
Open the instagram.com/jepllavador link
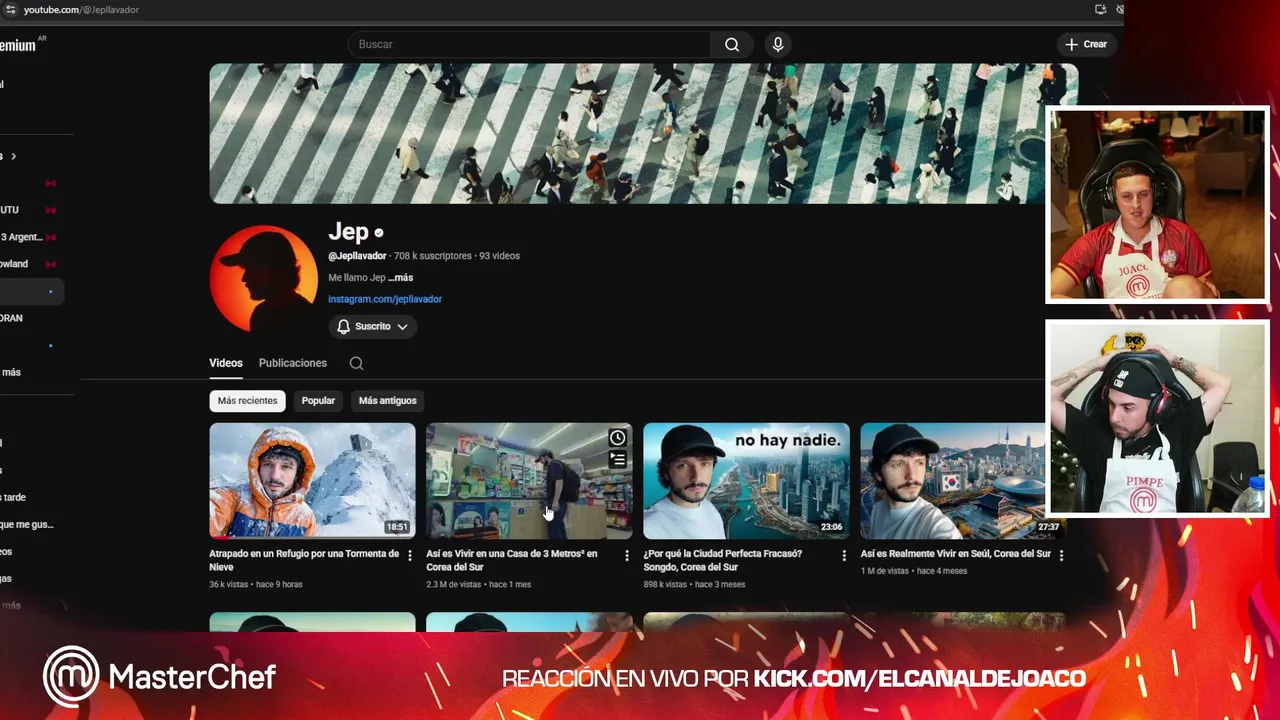[x=385, y=299]
